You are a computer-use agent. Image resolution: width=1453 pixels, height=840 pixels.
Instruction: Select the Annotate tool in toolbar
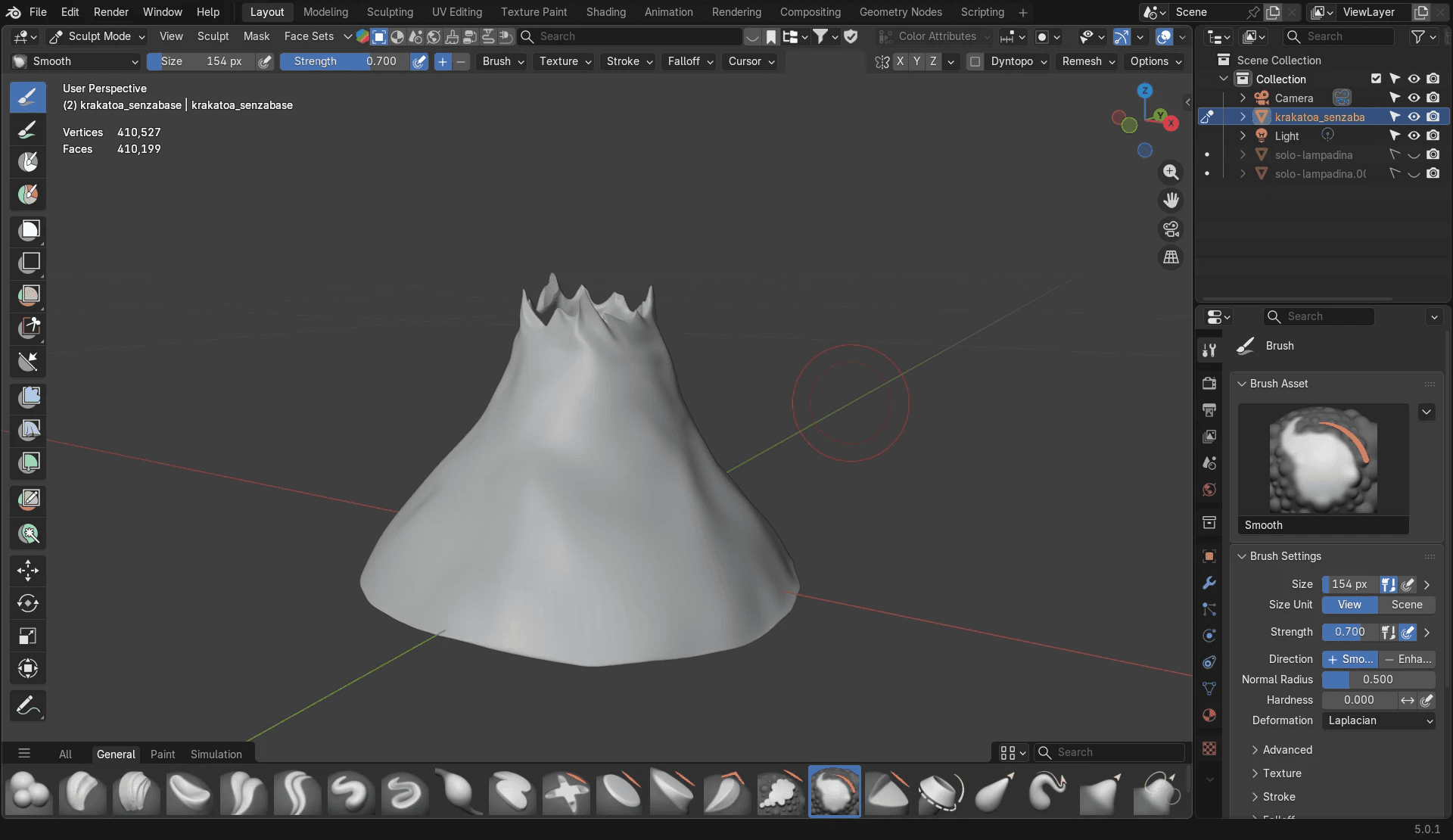[x=28, y=706]
